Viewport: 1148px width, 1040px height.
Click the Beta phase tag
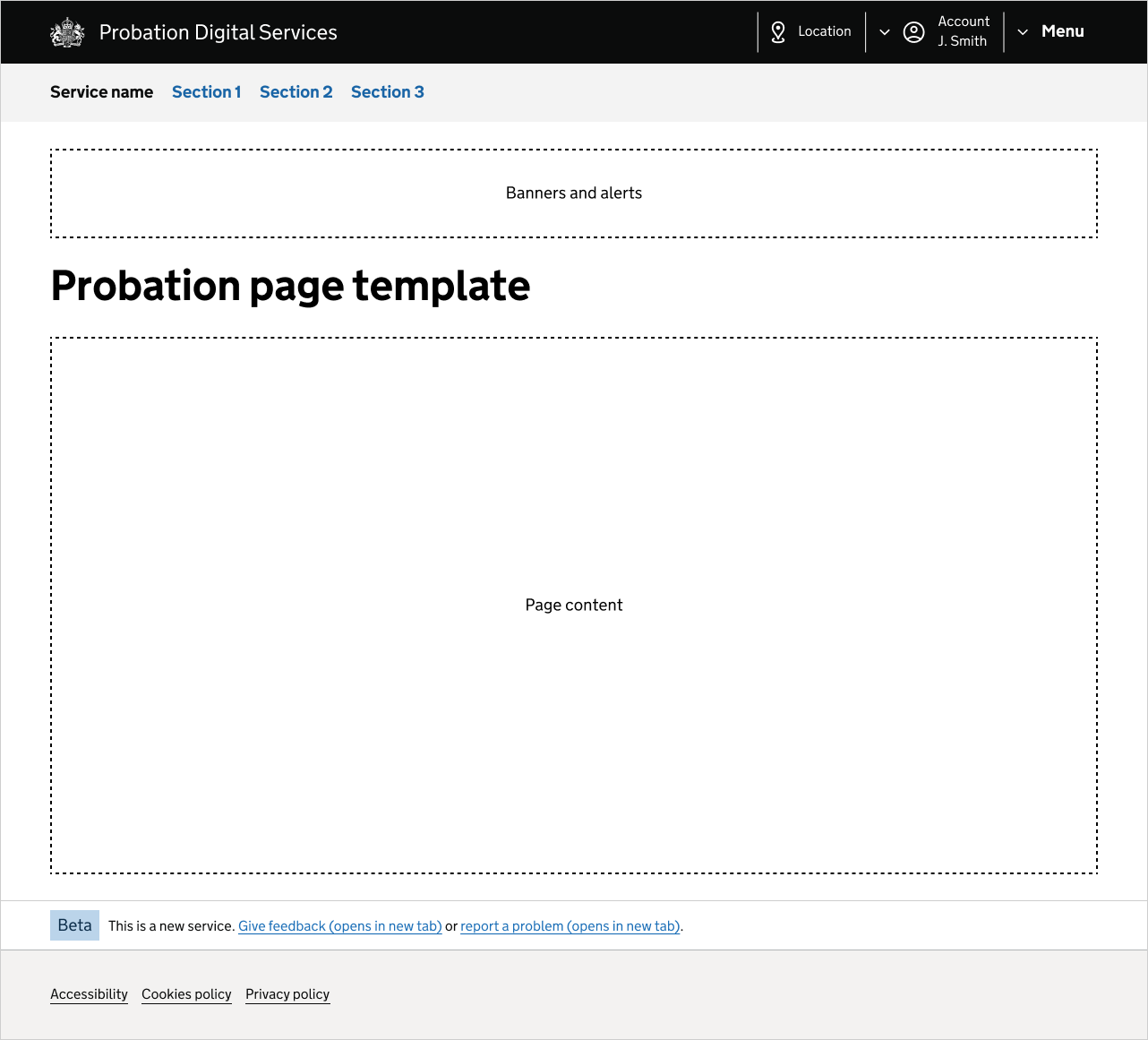(74, 925)
